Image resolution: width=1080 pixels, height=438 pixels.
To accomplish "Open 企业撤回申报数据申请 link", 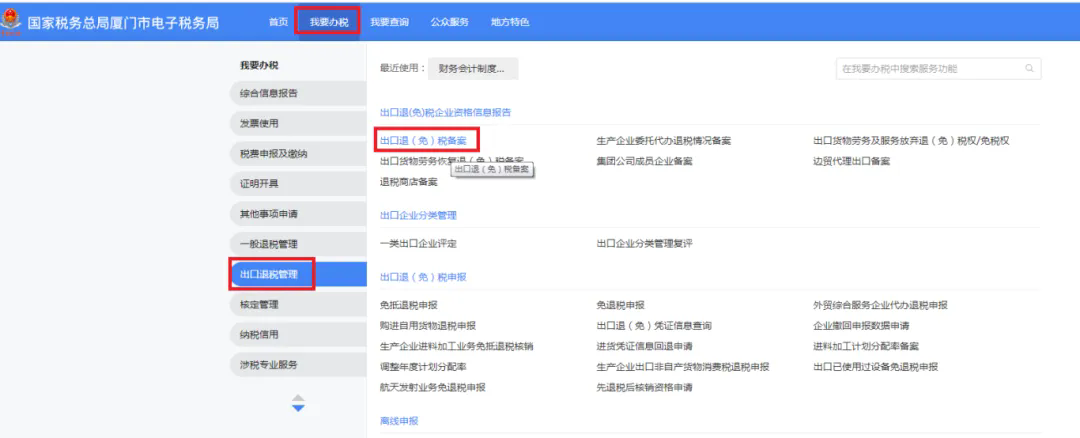I will click(x=861, y=326).
